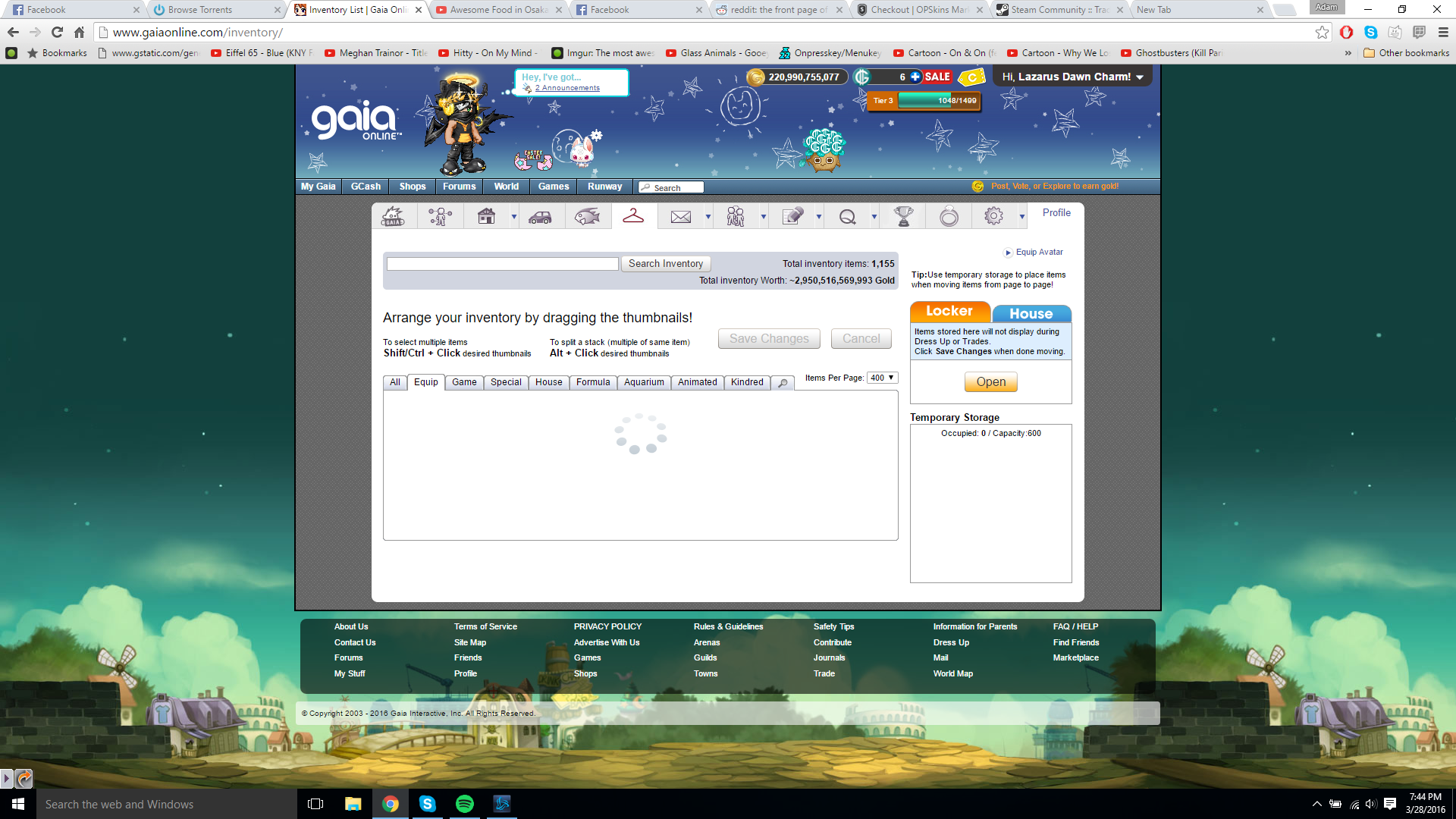Viewport: 1456px width, 819px height.
Task: Switch to the House storage tab
Action: coord(1031,313)
